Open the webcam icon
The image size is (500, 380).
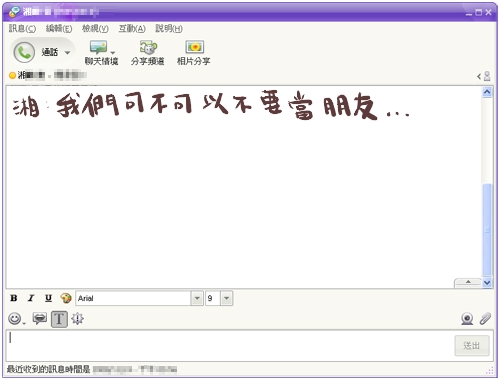[467, 319]
